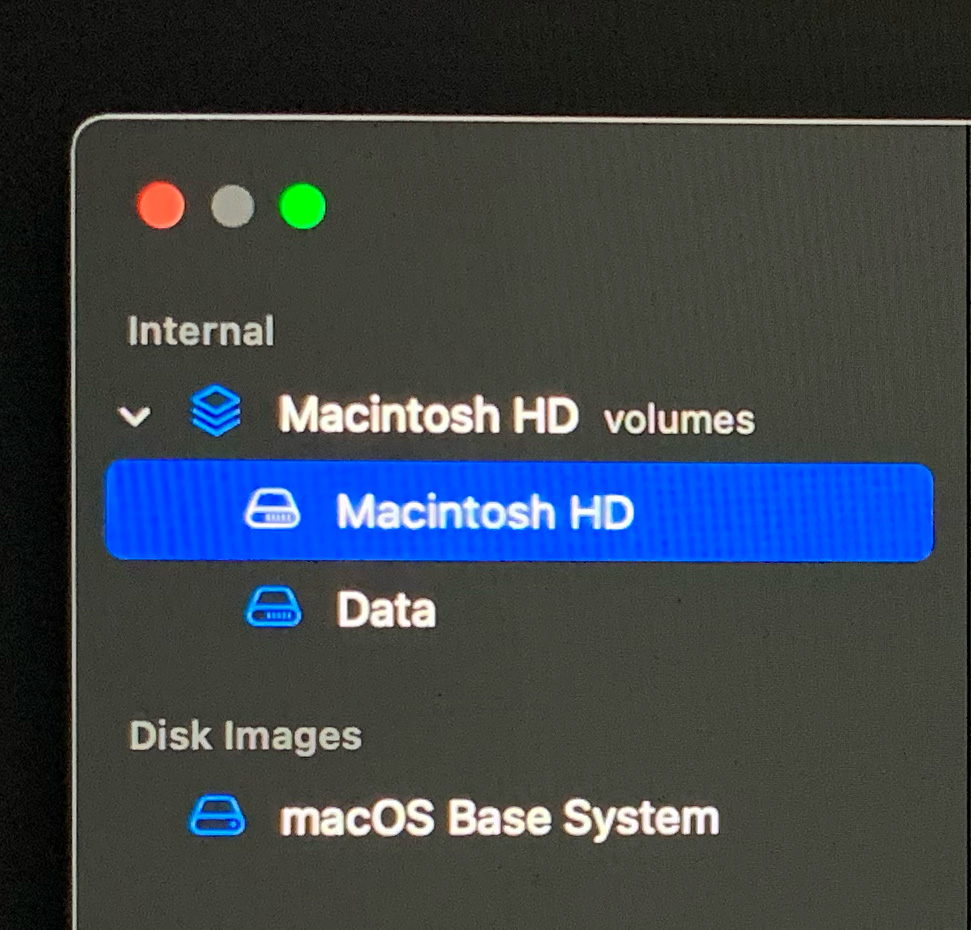This screenshot has width=971, height=930.
Task: Select the Data volume label
Action: (386, 609)
